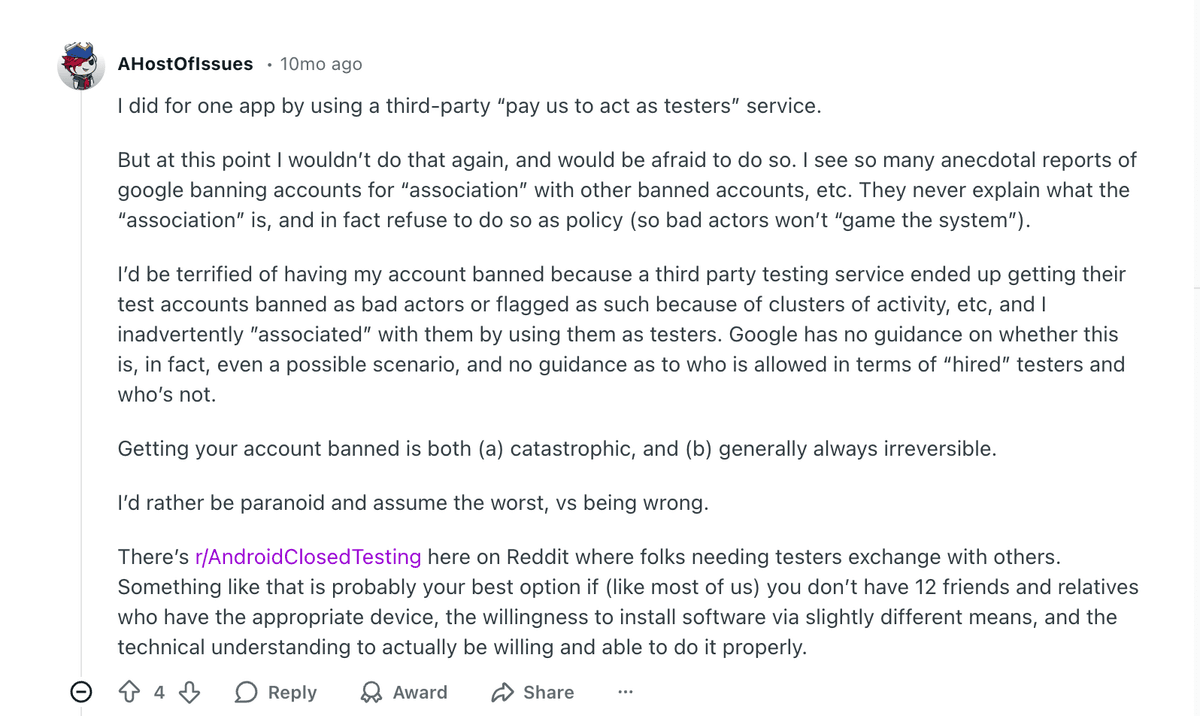Screen dimensions: 1200x716
Task: Open the permalink via the 10mo ago timestamp
Action: [320, 63]
